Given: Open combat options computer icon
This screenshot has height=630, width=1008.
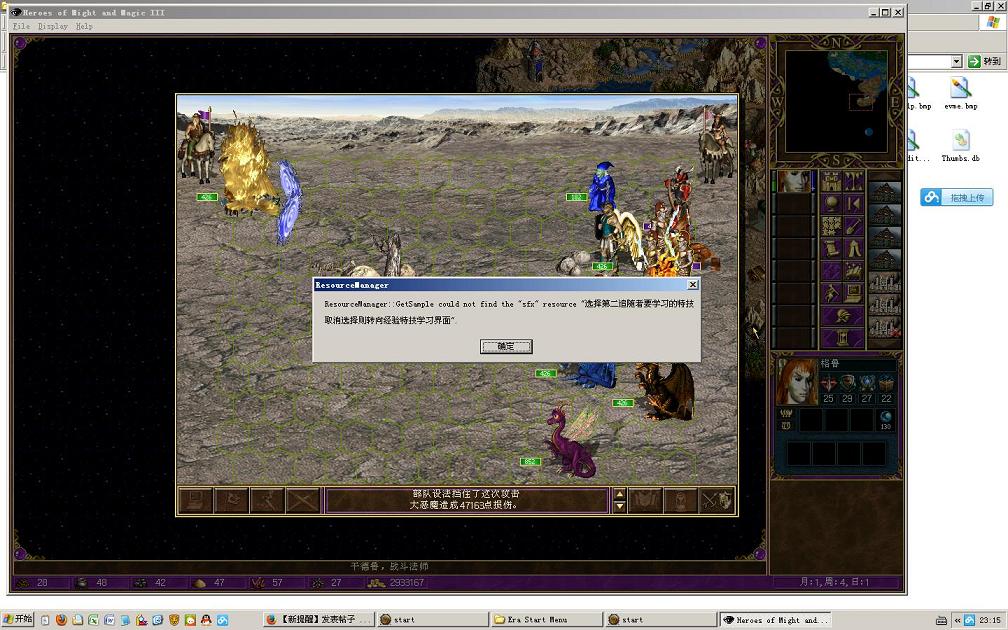Looking at the screenshot, I should [195, 501].
